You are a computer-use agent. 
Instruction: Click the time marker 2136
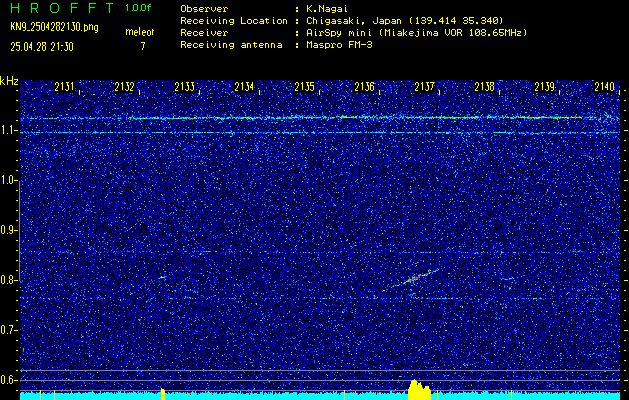[x=365, y=87]
